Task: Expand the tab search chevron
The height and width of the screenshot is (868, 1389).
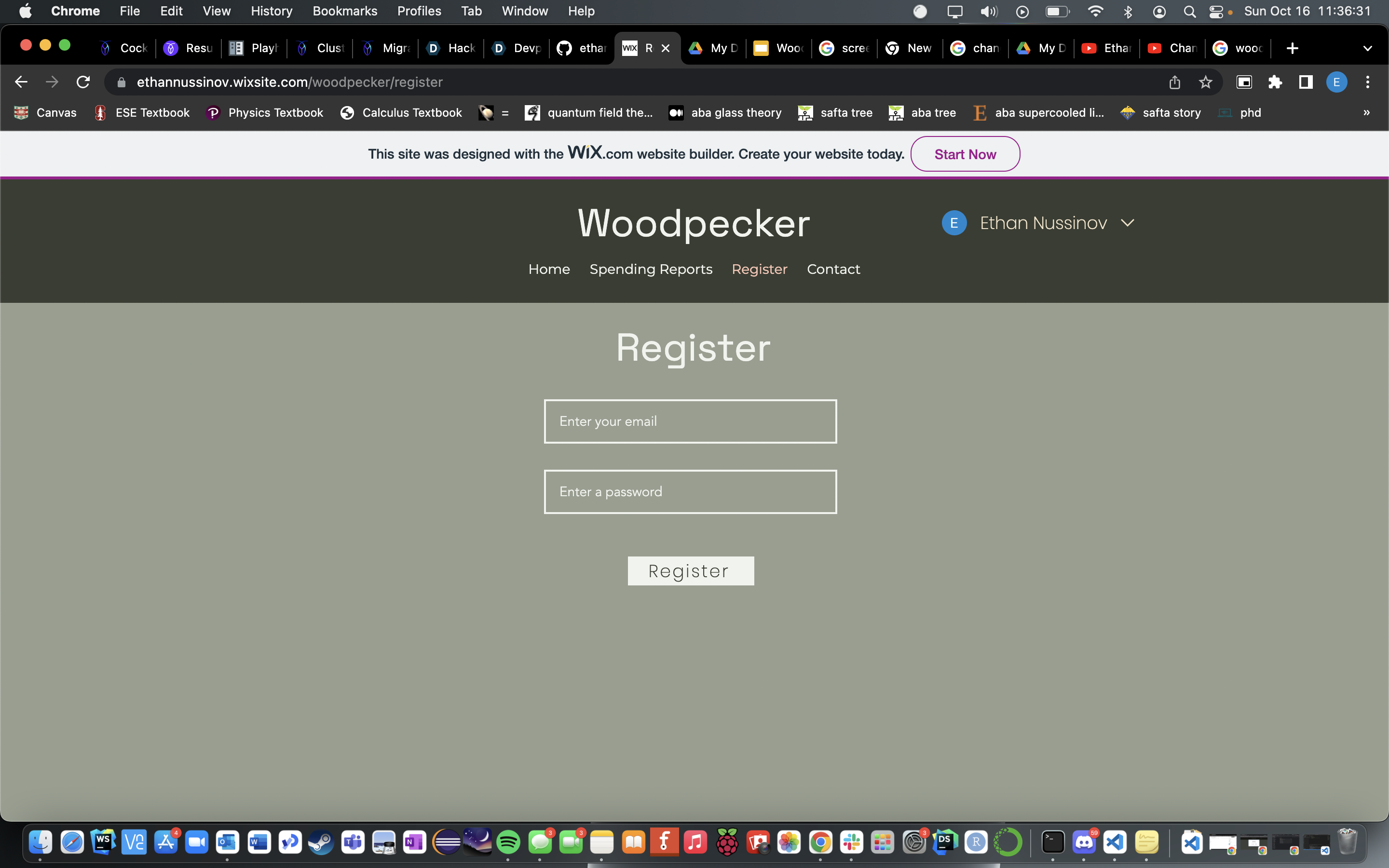Action: pyautogui.click(x=1367, y=48)
